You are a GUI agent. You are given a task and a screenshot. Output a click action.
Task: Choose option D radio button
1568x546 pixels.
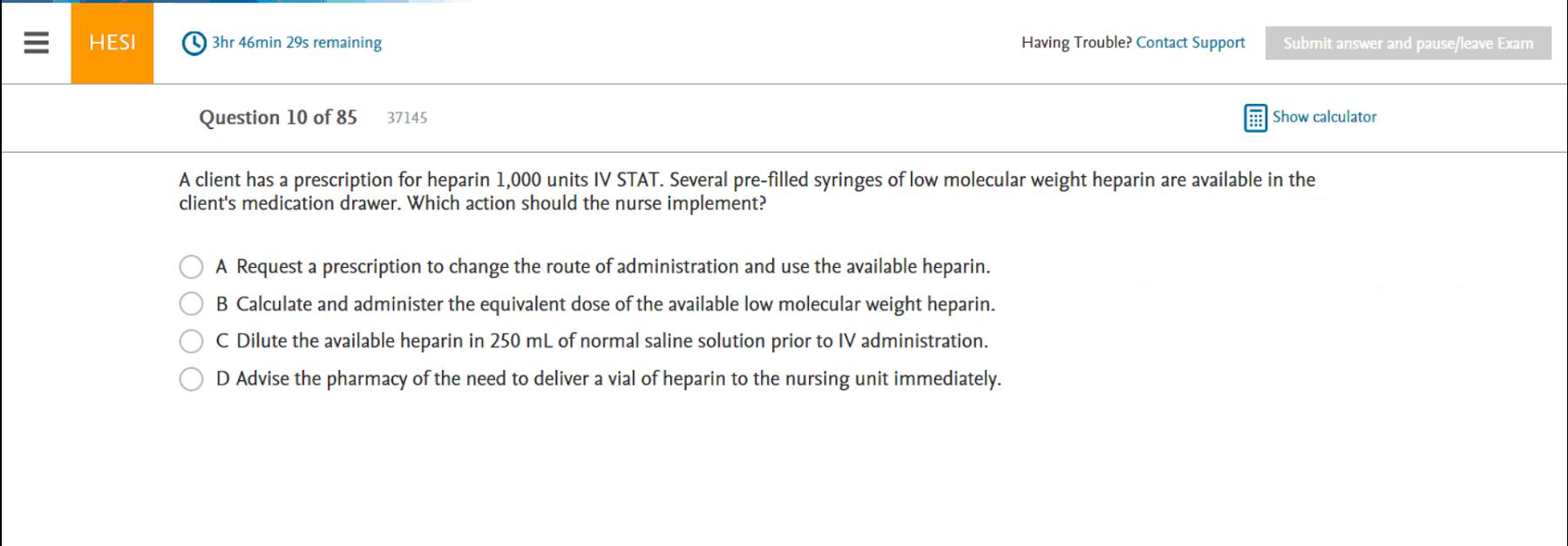pos(191,379)
